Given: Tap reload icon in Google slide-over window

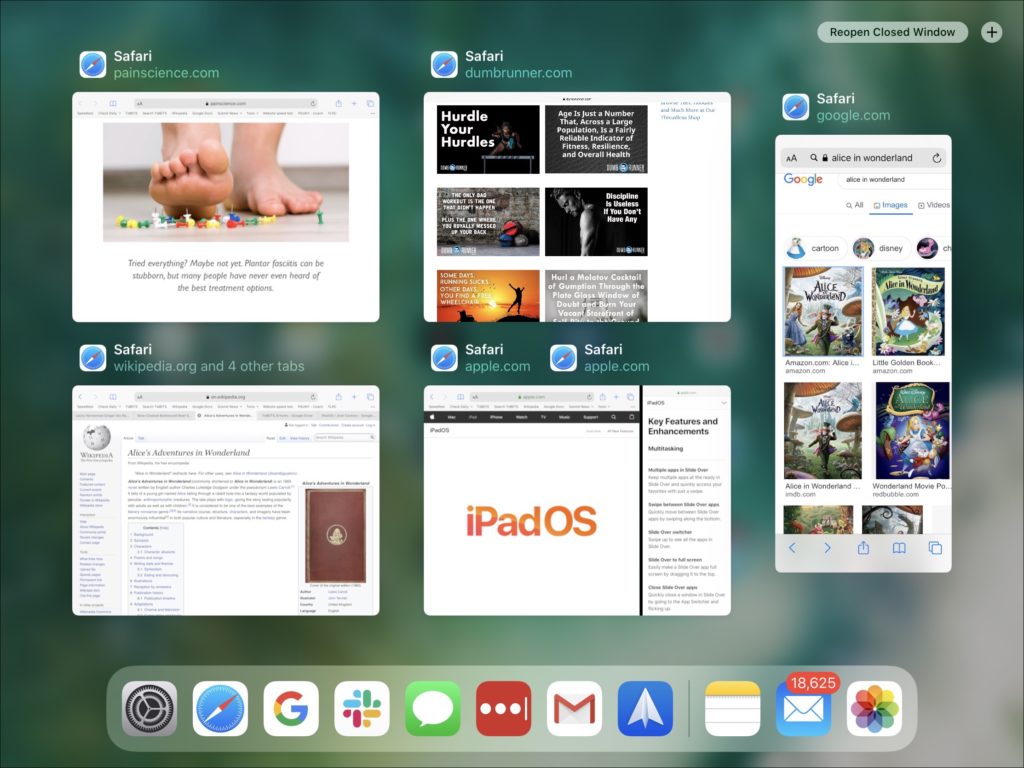Looking at the screenshot, I should pos(936,158).
